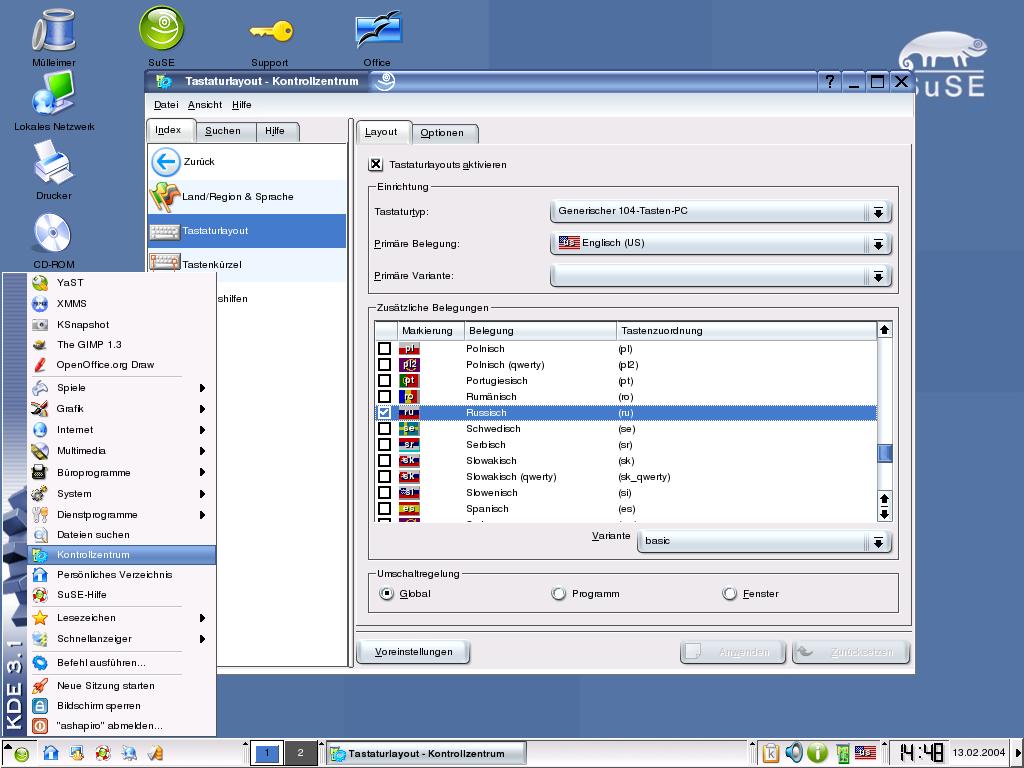Click Tastaturlayout - Kontrollzentrum taskbar button
1024x768 pixels.
pyautogui.click(x=426, y=754)
